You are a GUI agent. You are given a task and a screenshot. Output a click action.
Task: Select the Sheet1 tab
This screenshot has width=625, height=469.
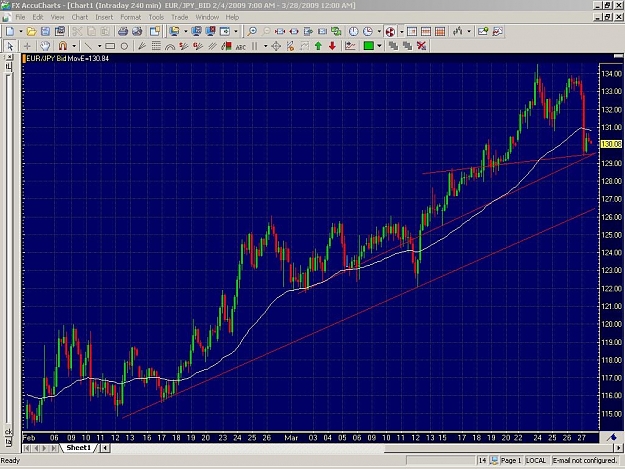(79, 448)
